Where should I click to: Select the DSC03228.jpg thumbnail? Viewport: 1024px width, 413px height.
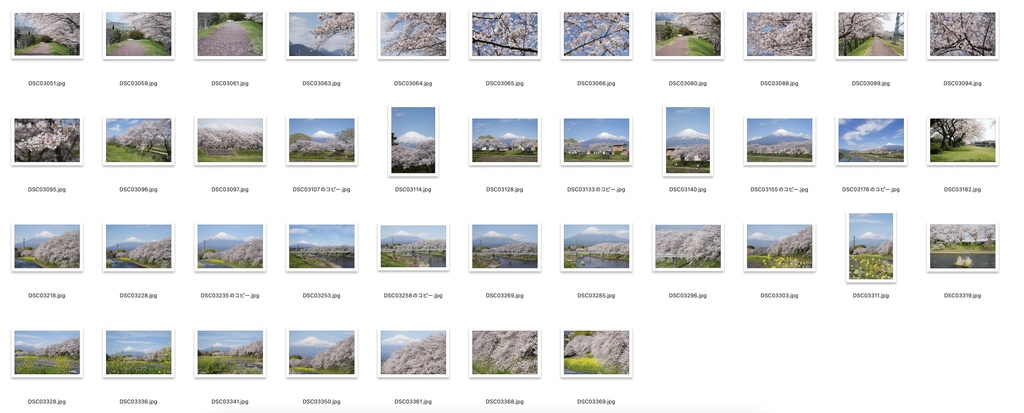[x=138, y=247]
